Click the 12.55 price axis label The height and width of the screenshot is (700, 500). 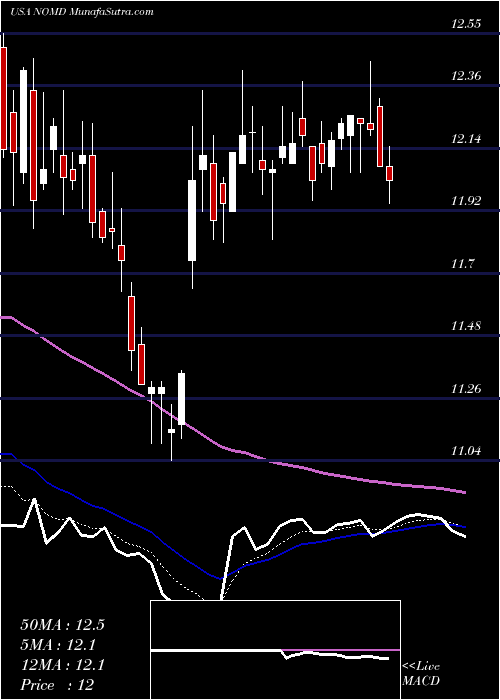(x=466, y=24)
